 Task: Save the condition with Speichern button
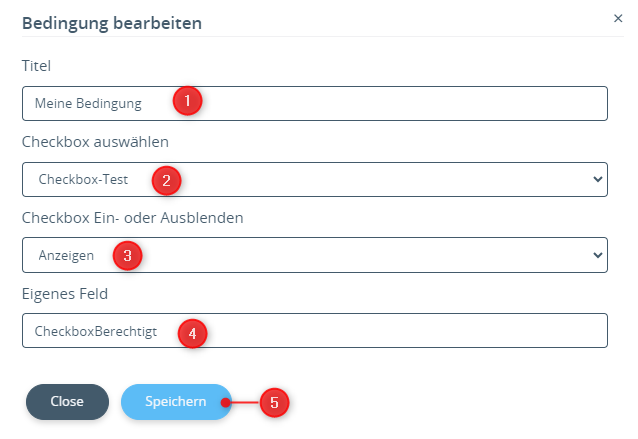(x=176, y=402)
